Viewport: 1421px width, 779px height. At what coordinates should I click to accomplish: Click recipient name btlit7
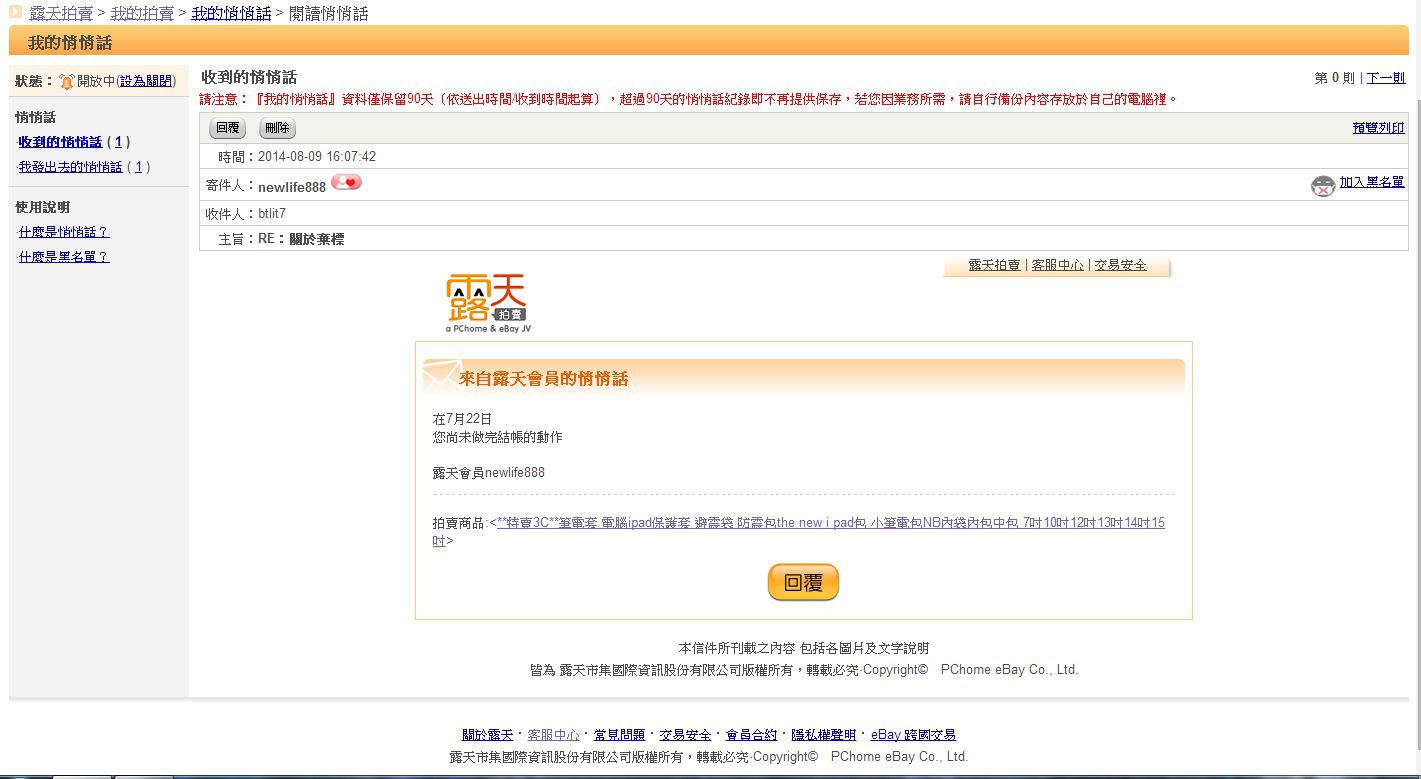click(x=272, y=214)
